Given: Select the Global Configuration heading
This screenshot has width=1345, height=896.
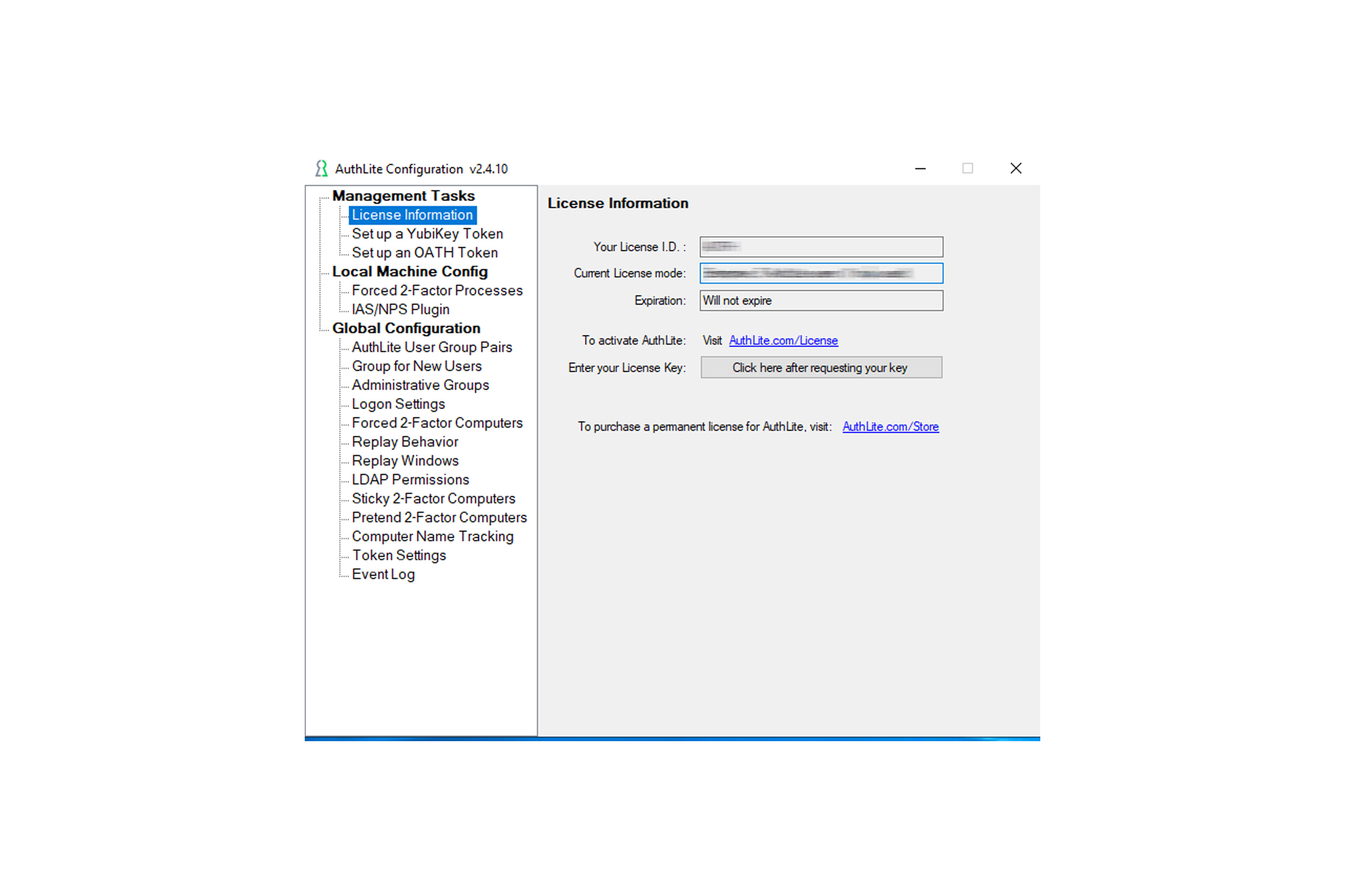Looking at the screenshot, I should tap(406, 329).
